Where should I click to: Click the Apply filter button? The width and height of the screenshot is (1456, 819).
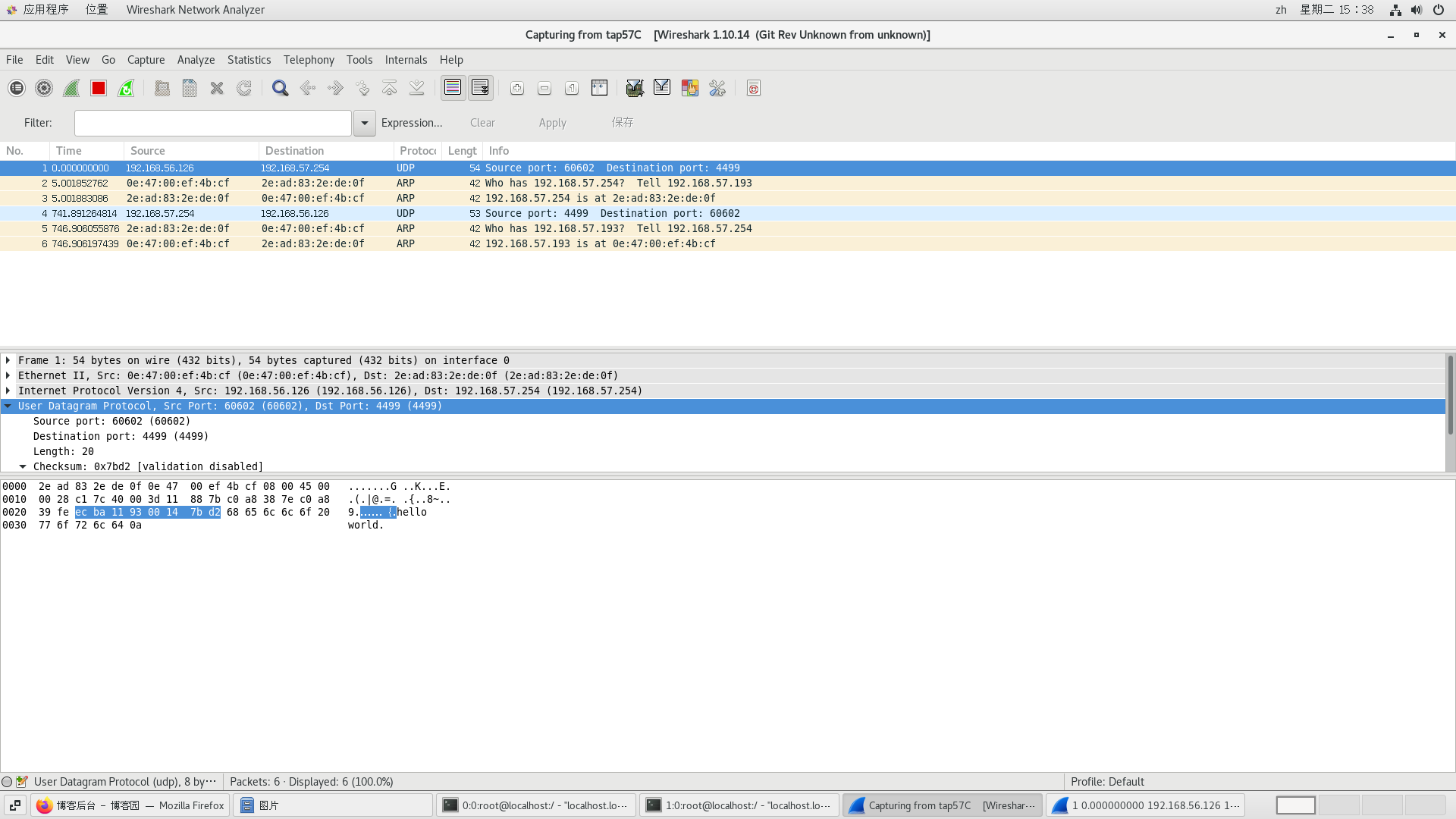pyautogui.click(x=553, y=123)
